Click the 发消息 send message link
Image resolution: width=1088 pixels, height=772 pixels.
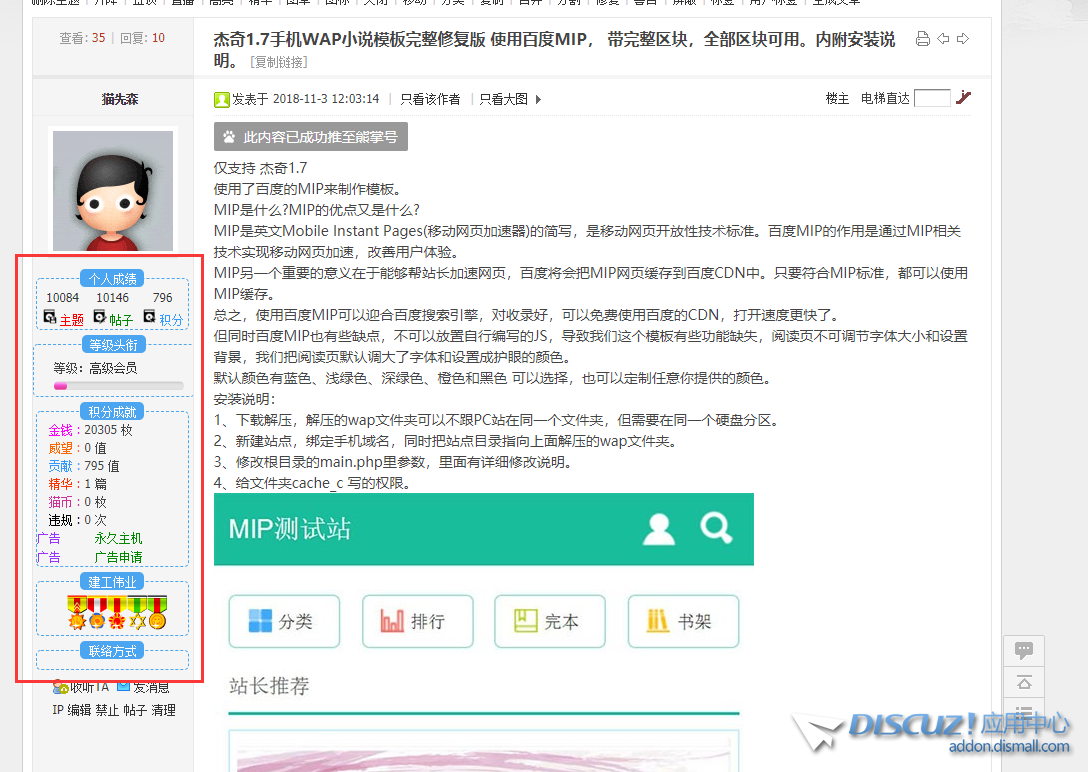coord(143,688)
